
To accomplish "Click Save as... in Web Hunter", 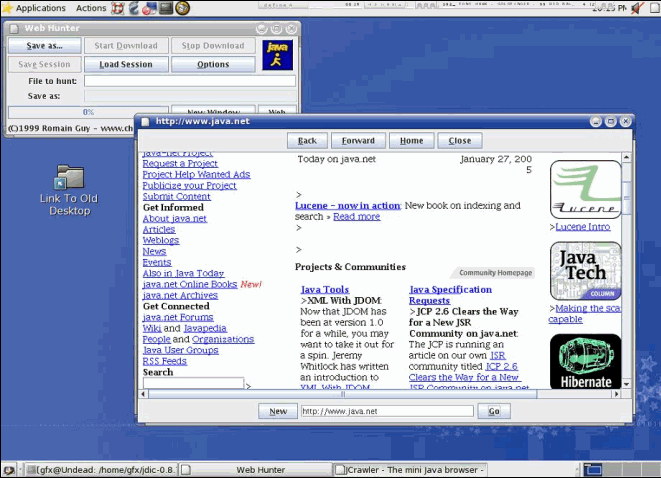I will pos(45,46).
